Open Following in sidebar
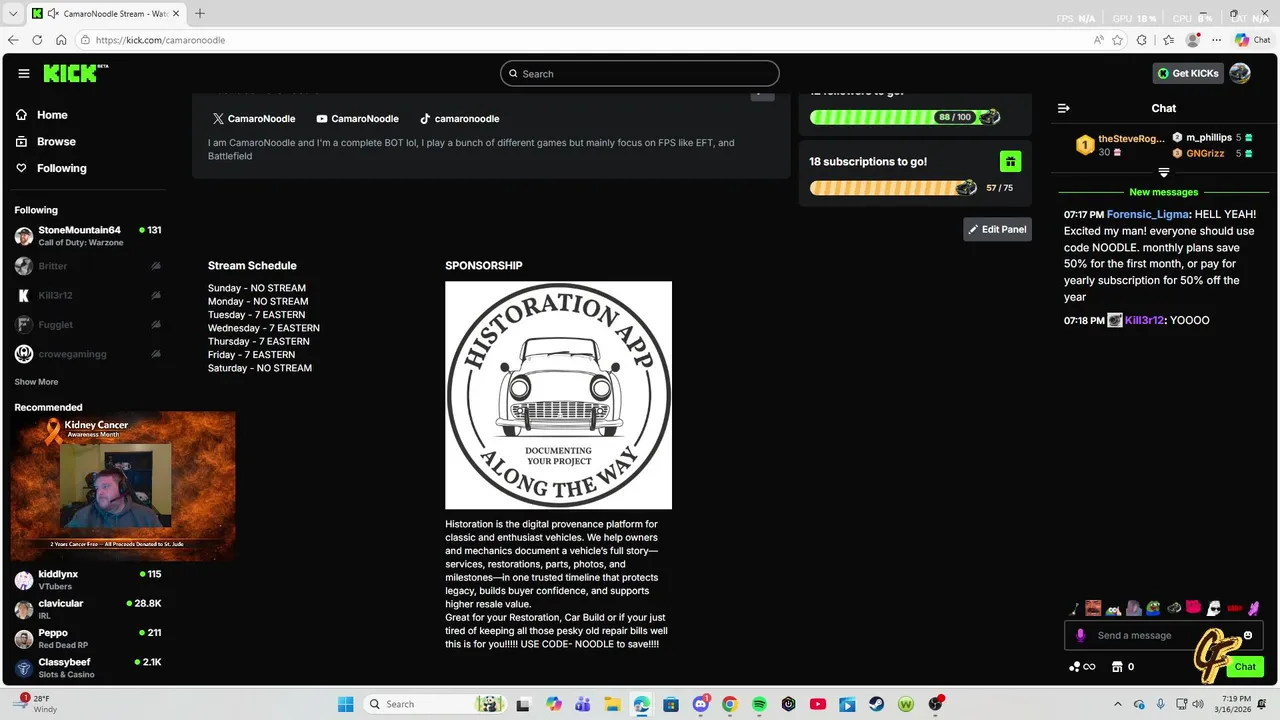1280x720 pixels. [x=51, y=168]
